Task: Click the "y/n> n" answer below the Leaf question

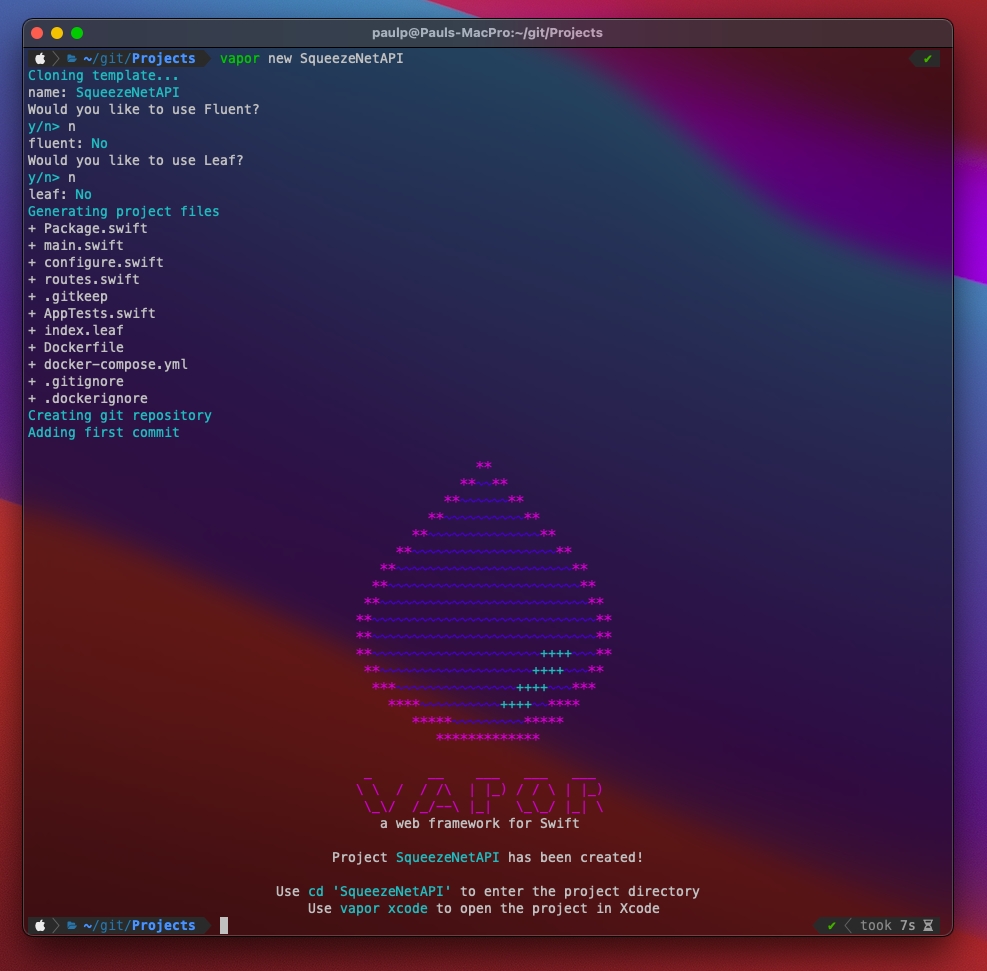Action: click(x=52, y=177)
